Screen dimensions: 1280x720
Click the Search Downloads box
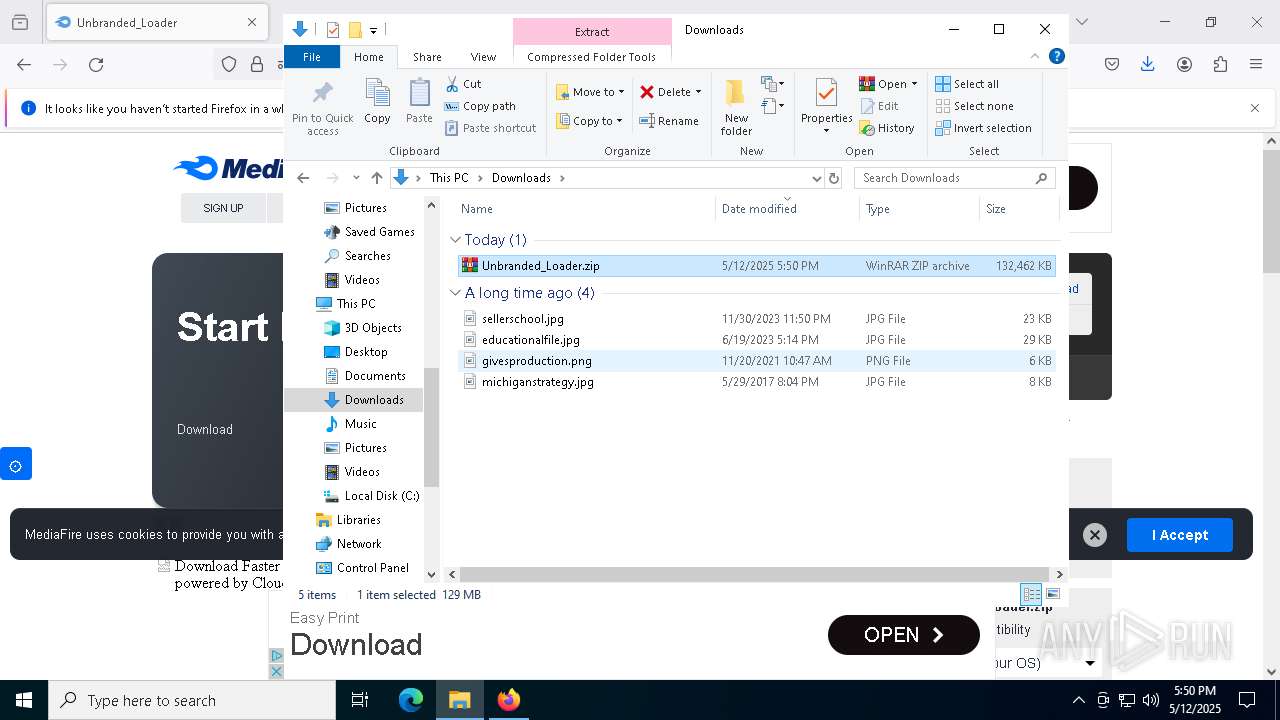coord(955,178)
